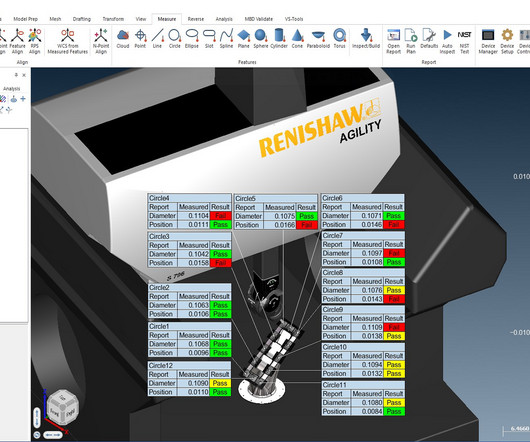Click the view orientation cube
Viewport: 530px width, 442px height.
click(x=63, y=408)
